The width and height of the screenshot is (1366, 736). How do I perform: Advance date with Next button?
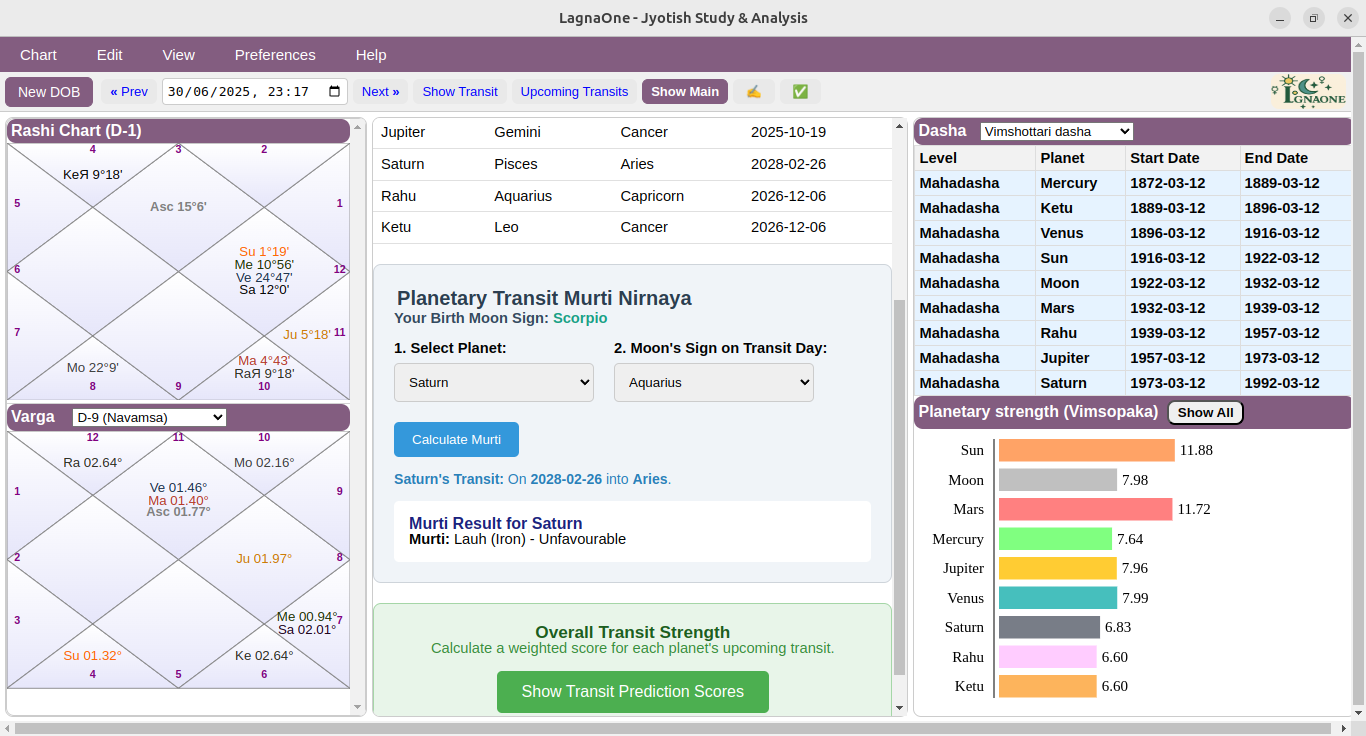tap(380, 92)
